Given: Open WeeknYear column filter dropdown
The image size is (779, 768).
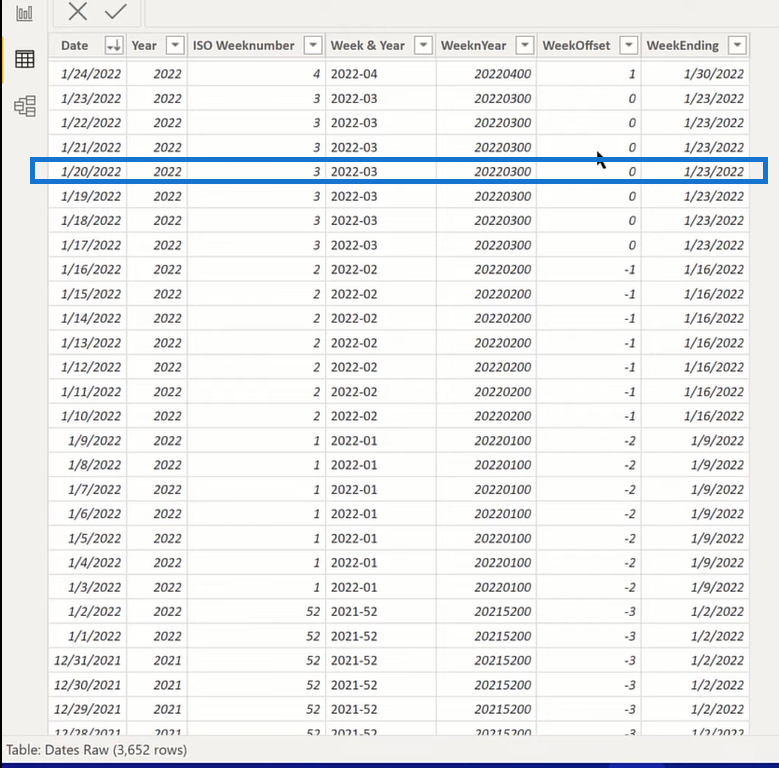Looking at the screenshot, I should (525, 45).
